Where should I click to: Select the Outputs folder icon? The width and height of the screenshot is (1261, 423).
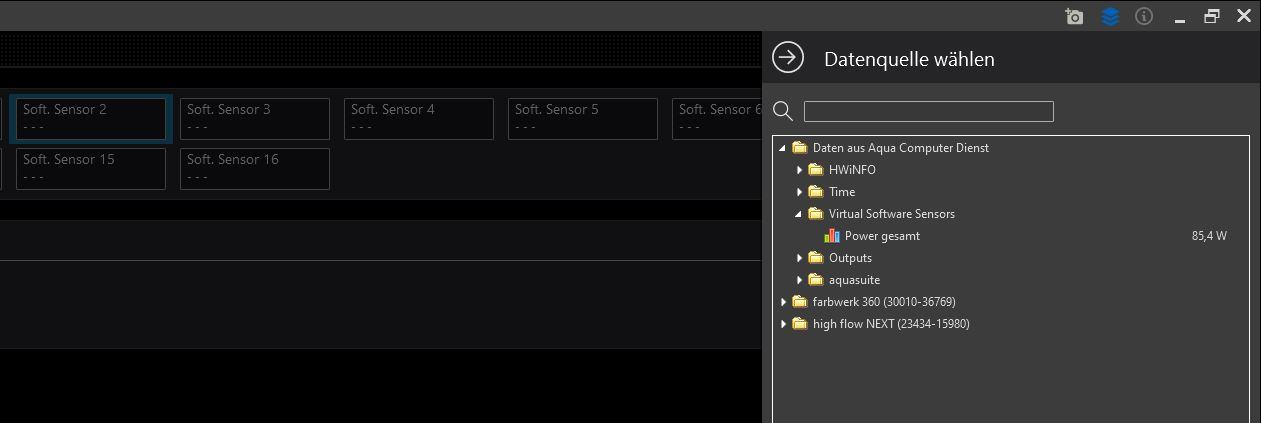coord(816,258)
